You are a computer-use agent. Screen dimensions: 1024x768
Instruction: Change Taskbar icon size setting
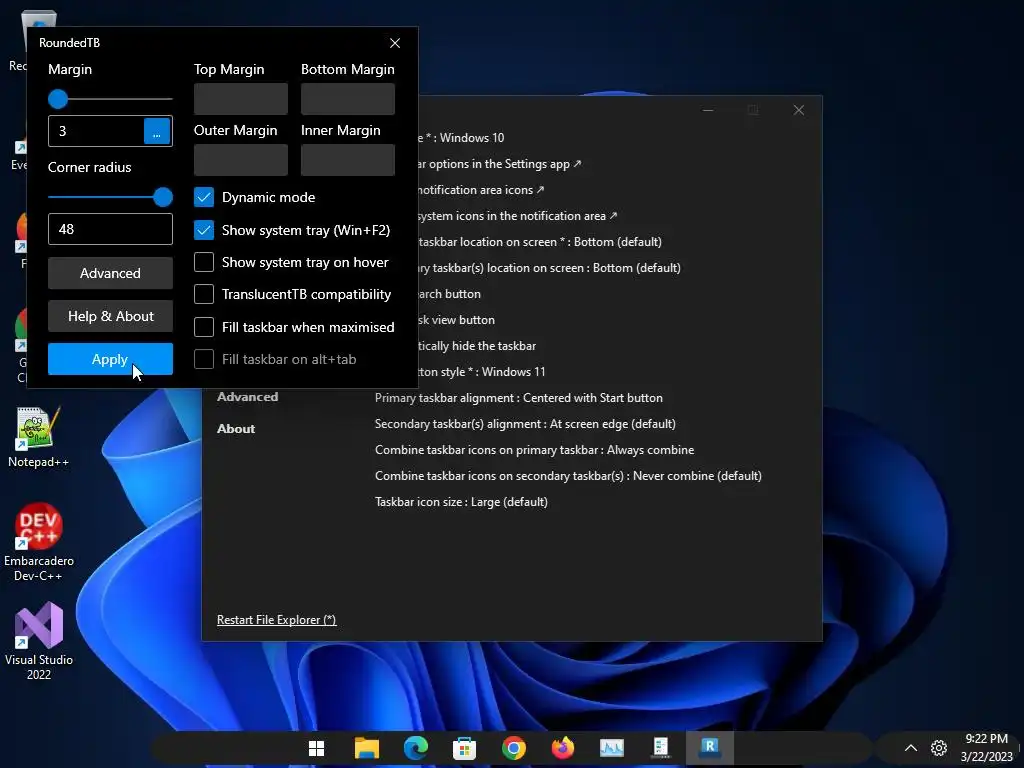point(461,502)
